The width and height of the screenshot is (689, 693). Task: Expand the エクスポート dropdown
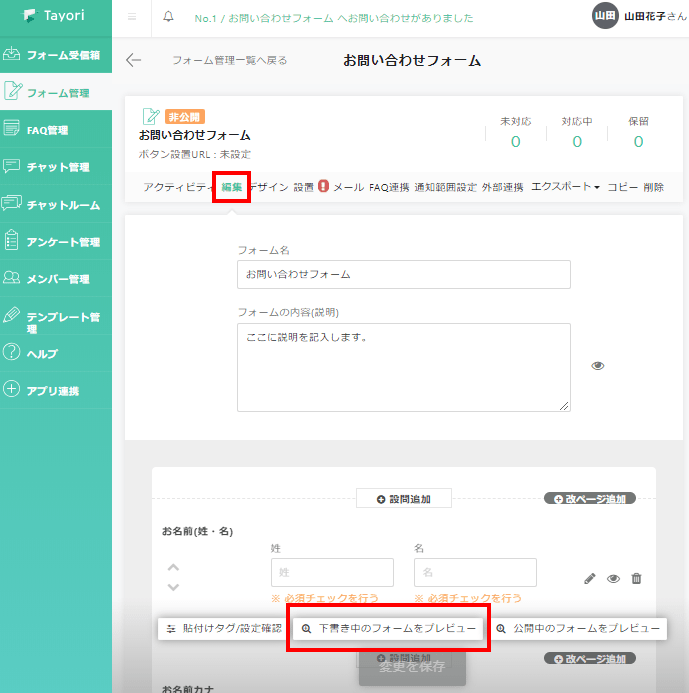(x=565, y=187)
